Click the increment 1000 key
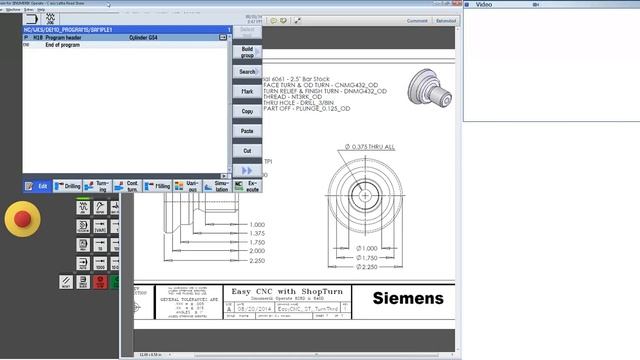The height and width of the screenshot is (360, 640). [100, 263]
